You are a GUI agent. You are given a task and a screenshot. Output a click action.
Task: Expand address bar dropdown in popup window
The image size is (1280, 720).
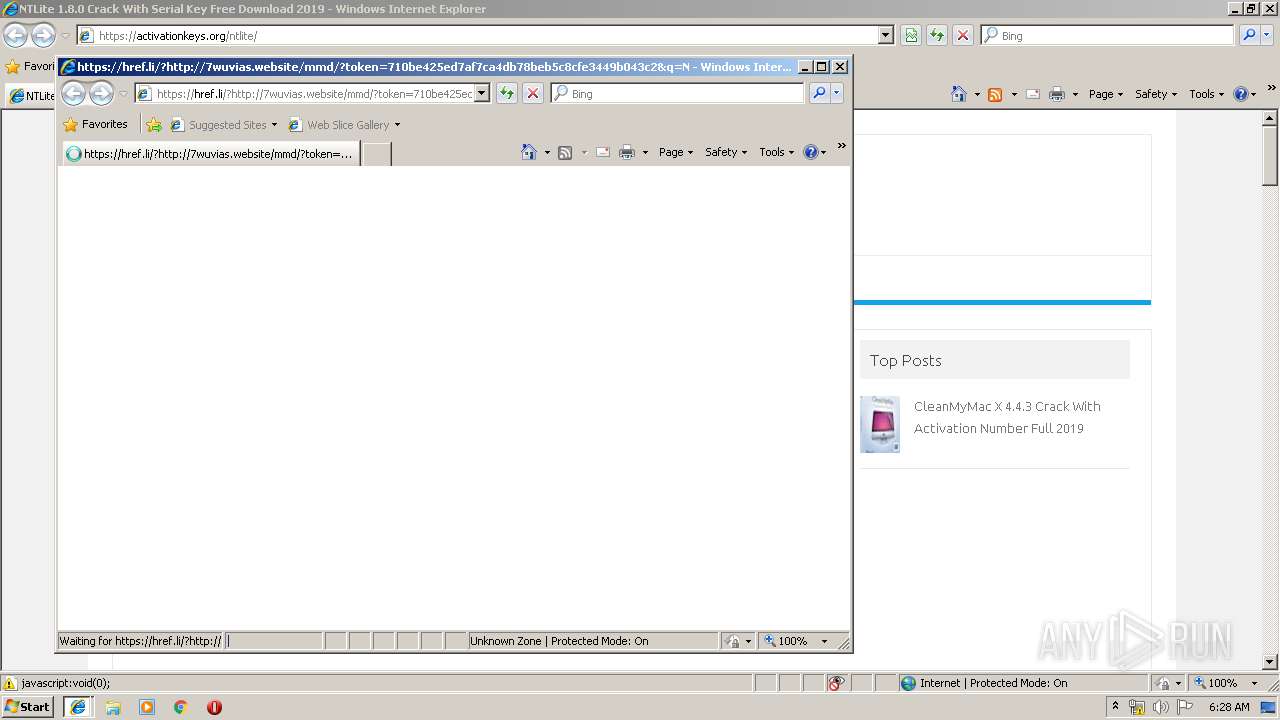coord(482,93)
